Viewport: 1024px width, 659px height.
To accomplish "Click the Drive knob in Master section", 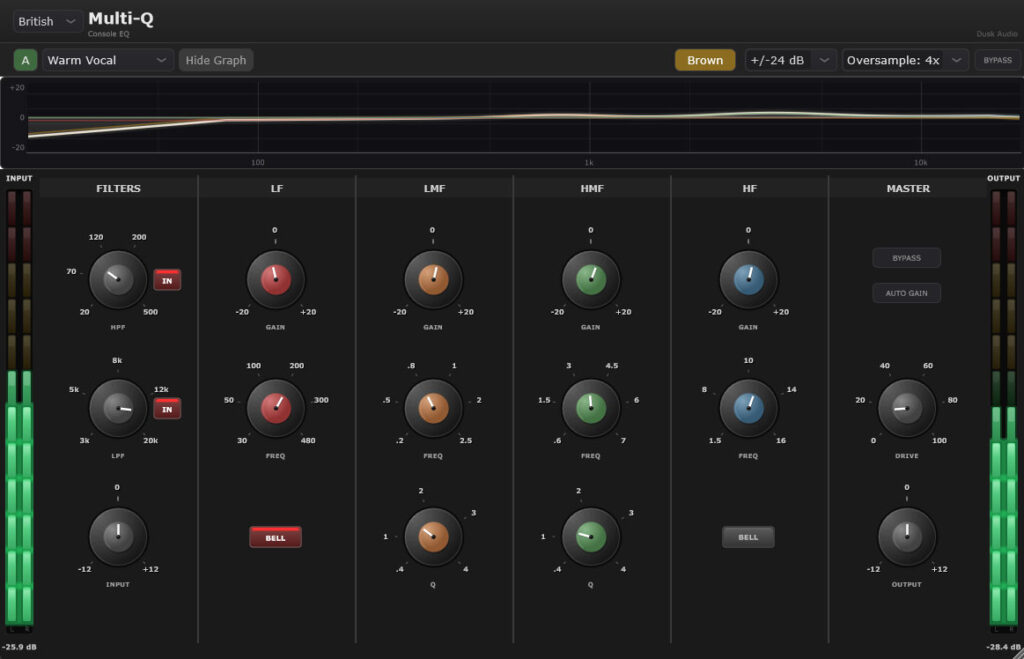I will coord(907,408).
